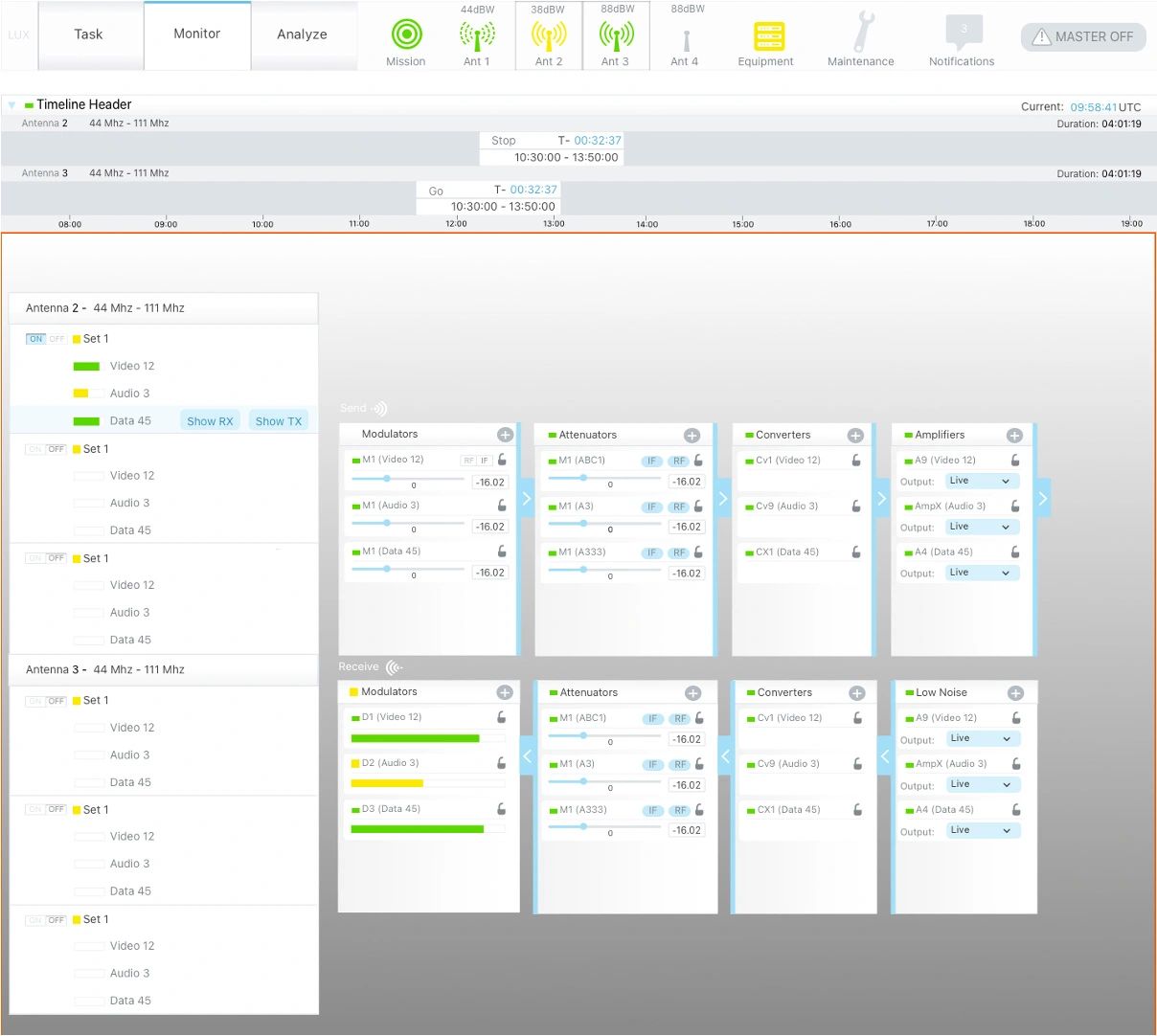Add an attenuator in the Receive section
1157x1036 pixels.
click(x=692, y=693)
